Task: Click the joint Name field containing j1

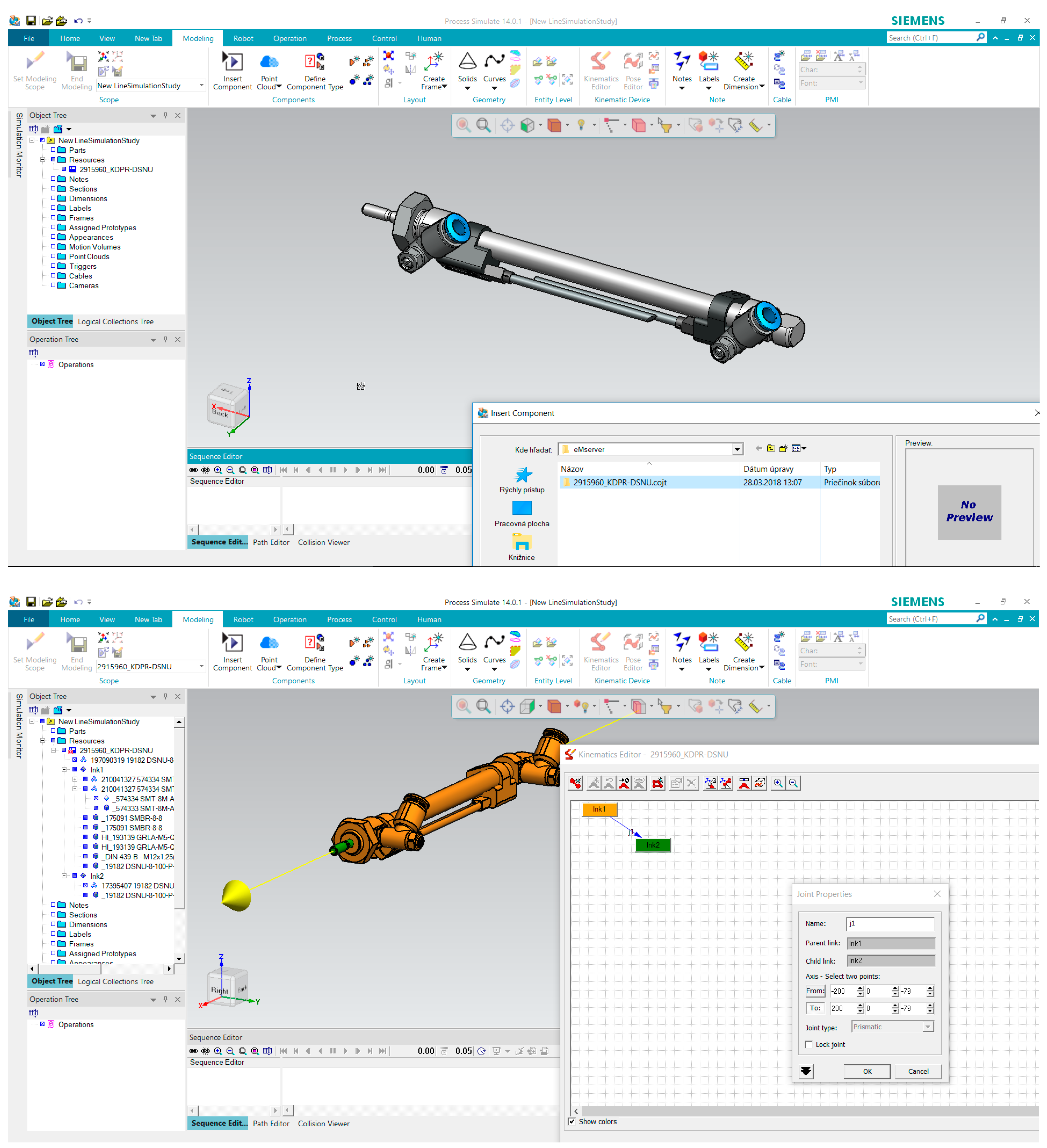Action: pyautogui.click(x=890, y=924)
